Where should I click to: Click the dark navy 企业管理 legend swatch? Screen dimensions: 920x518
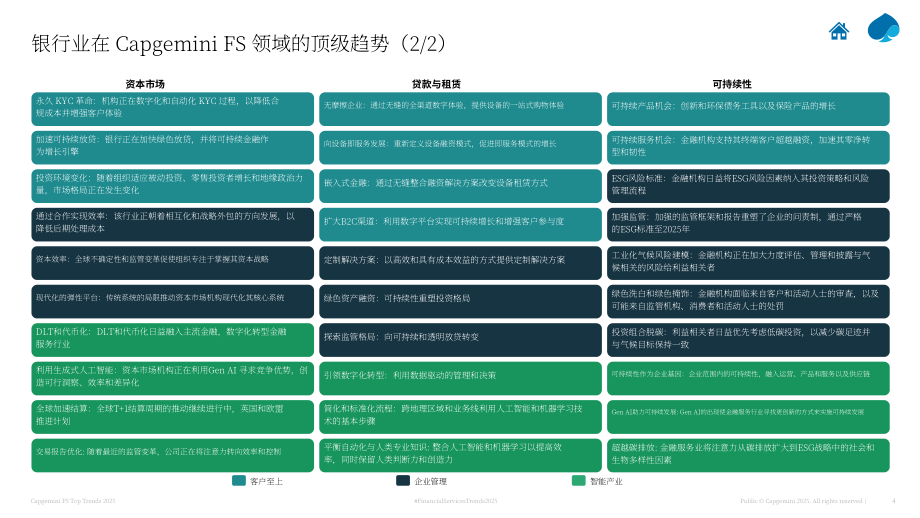402,480
